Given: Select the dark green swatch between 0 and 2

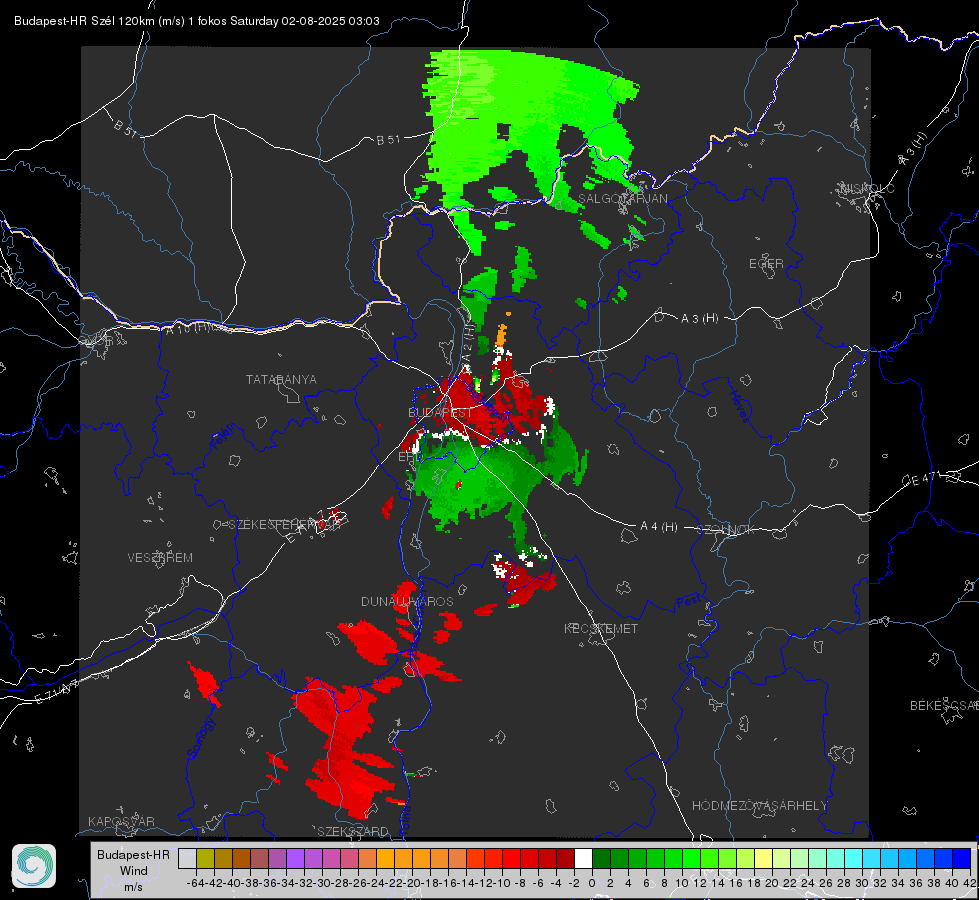Looking at the screenshot, I should pyautogui.click(x=601, y=858).
